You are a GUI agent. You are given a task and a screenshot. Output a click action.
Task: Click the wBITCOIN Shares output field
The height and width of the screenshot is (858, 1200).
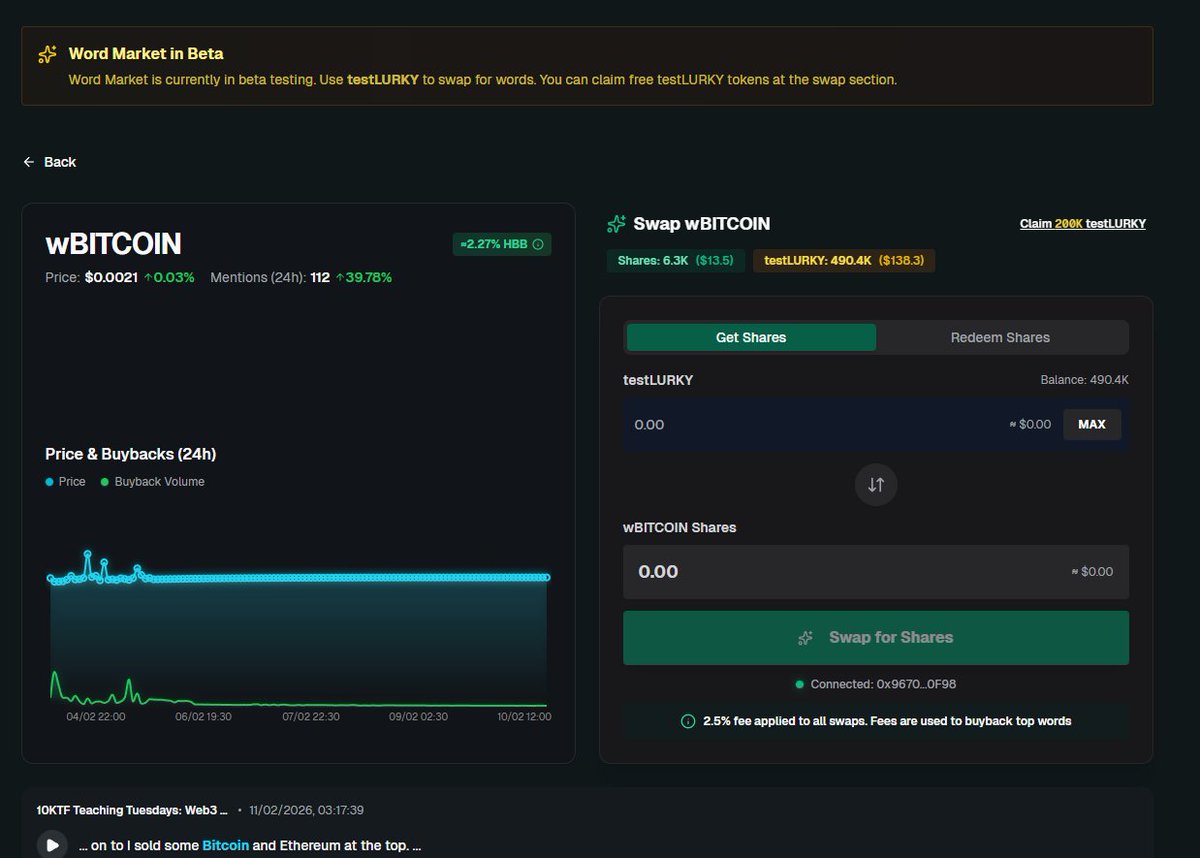click(x=876, y=572)
